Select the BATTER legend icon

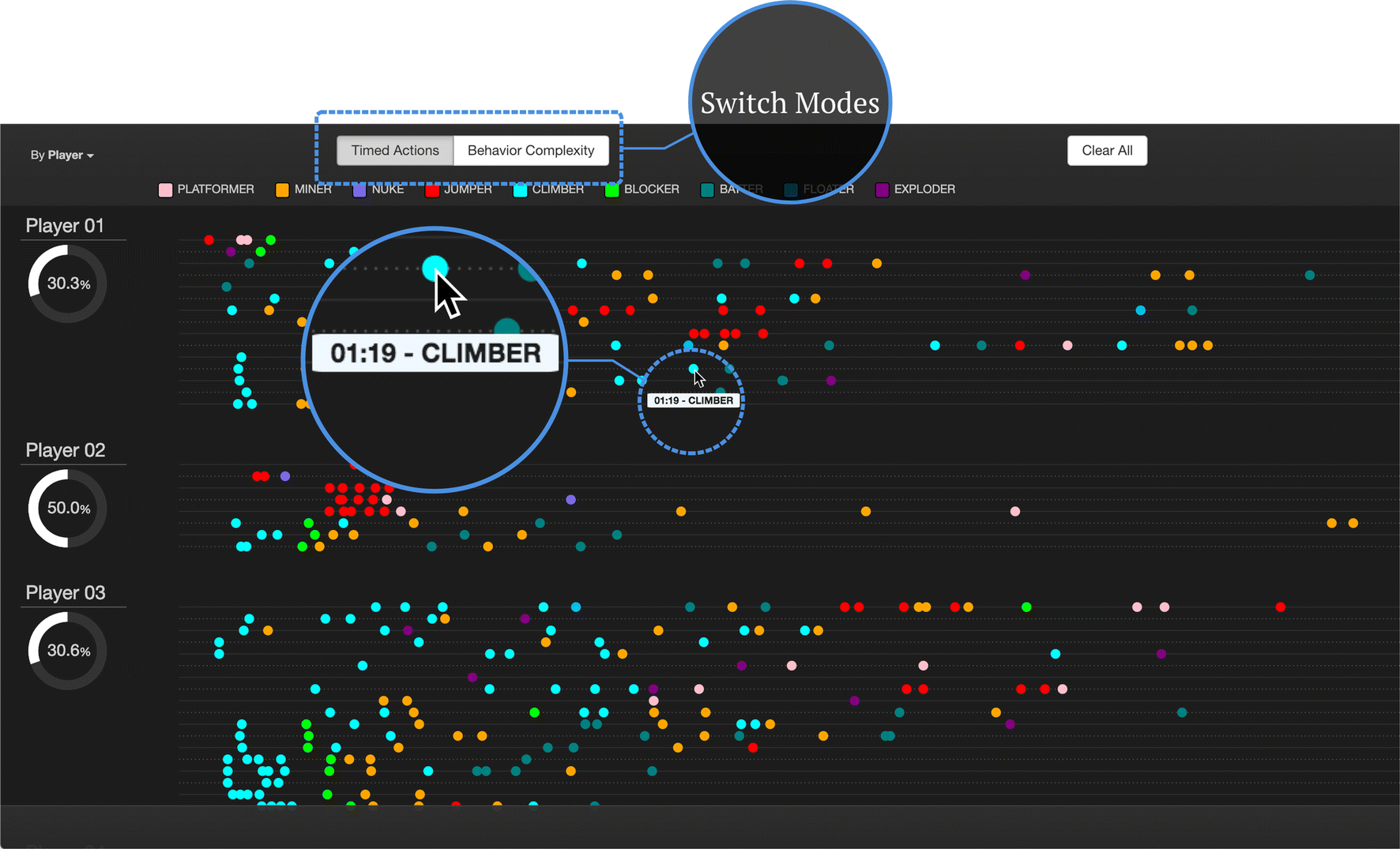tap(707, 190)
